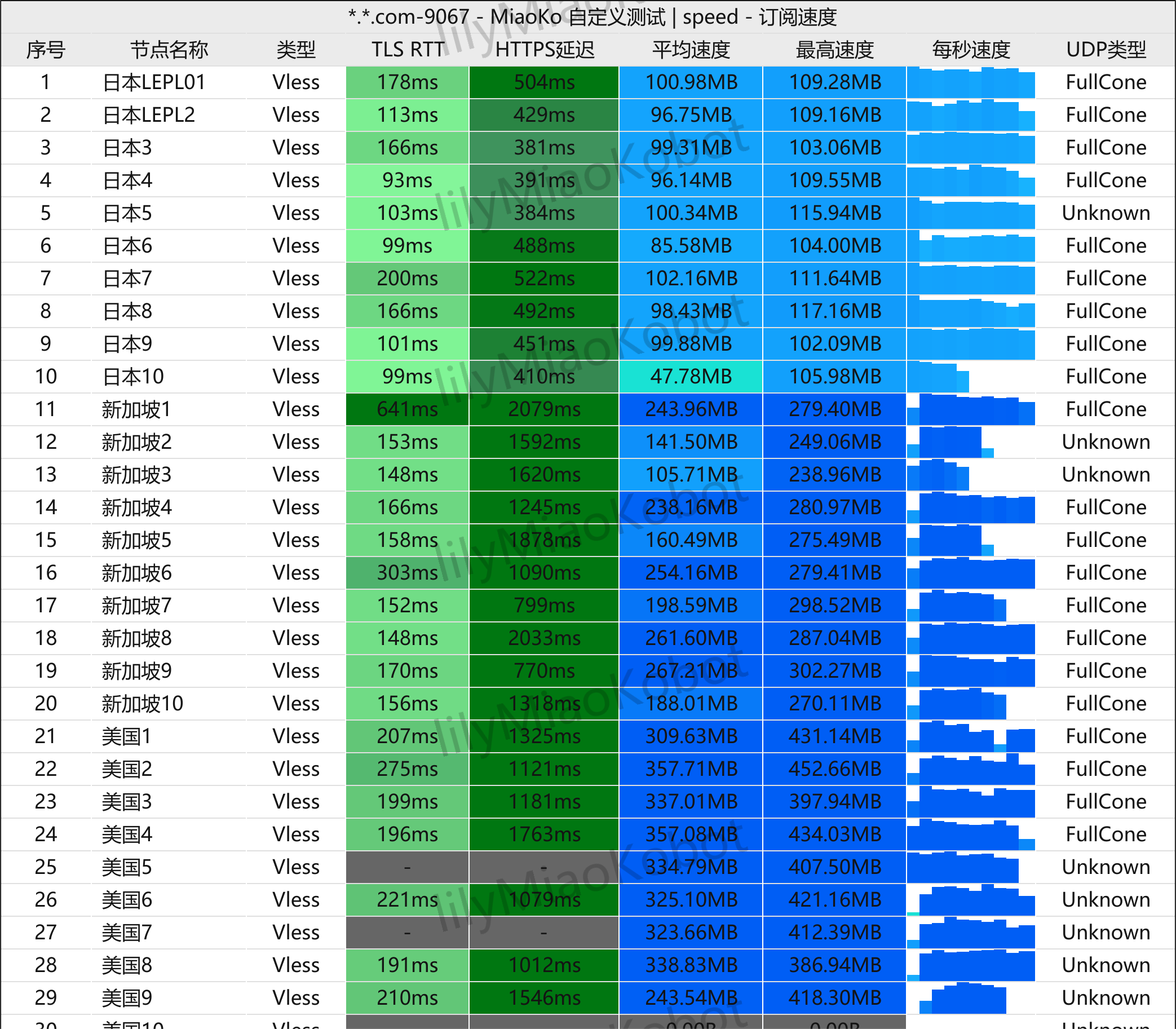Click the 452.66MB max speed cell
This screenshot has width=1176, height=1029.
pos(834,770)
